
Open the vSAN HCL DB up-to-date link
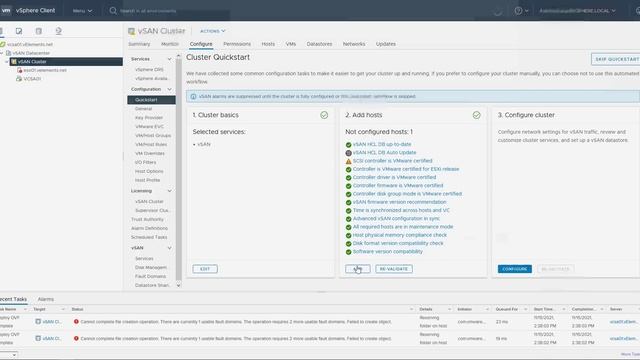(382, 144)
